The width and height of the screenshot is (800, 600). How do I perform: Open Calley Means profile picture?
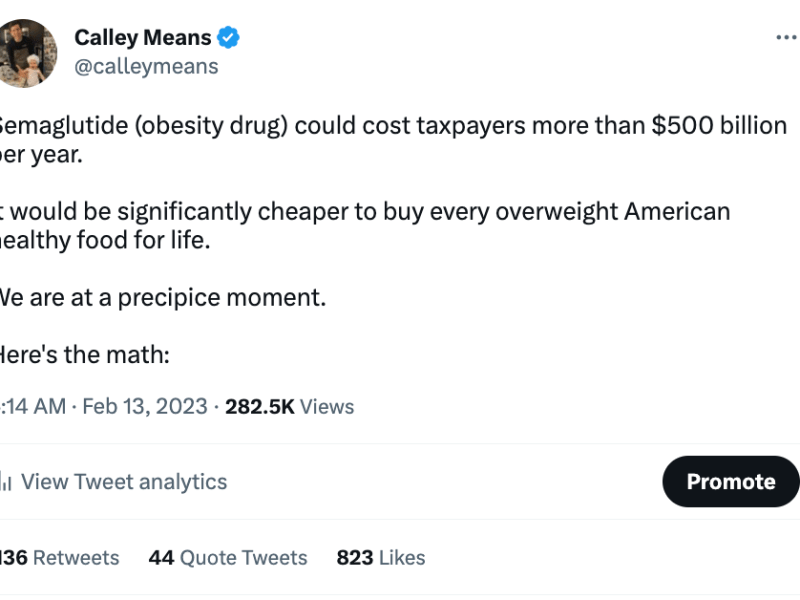point(28,52)
